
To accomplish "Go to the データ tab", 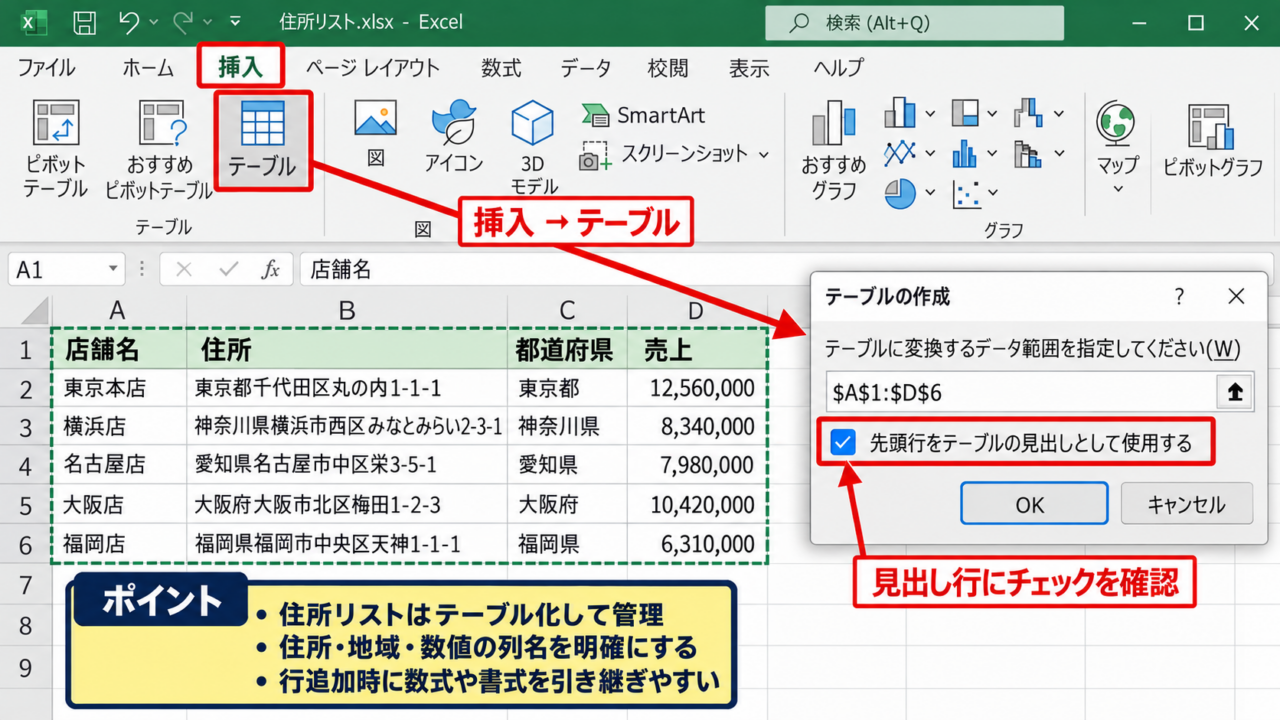I will click(585, 68).
